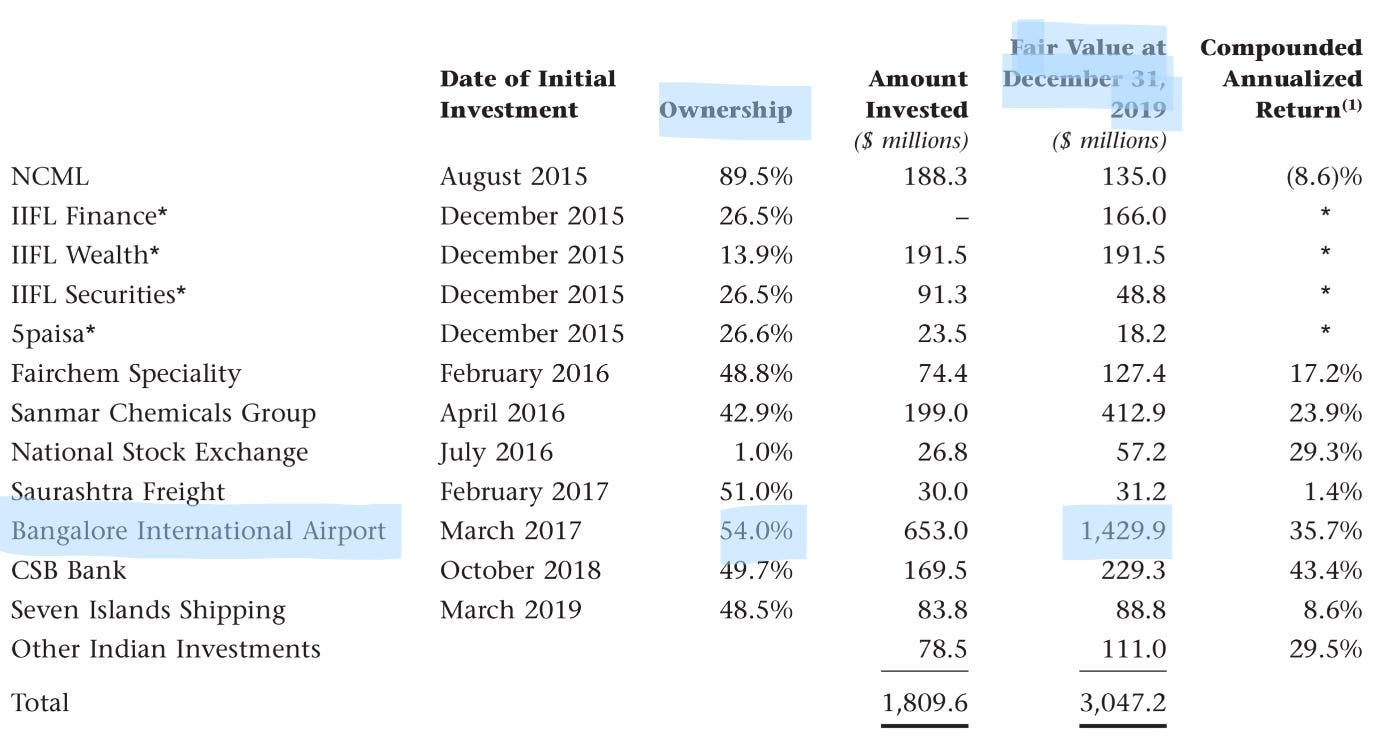
Task: Click the Other Indian Investments label
Action: (166, 649)
